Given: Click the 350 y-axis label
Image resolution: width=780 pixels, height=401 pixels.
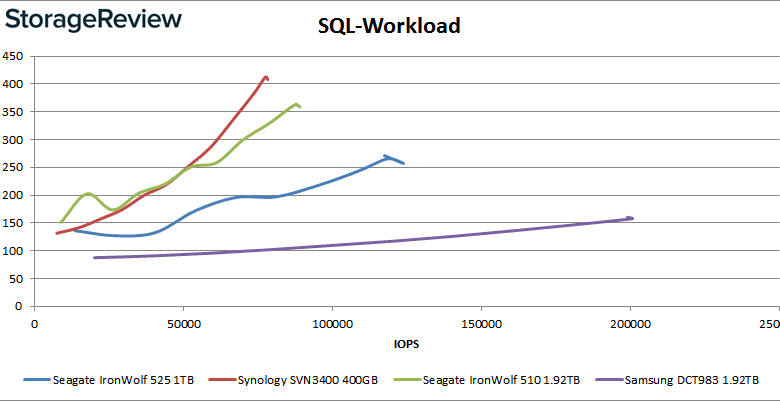Looking at the screenshot, I should [x=13, y=111].
